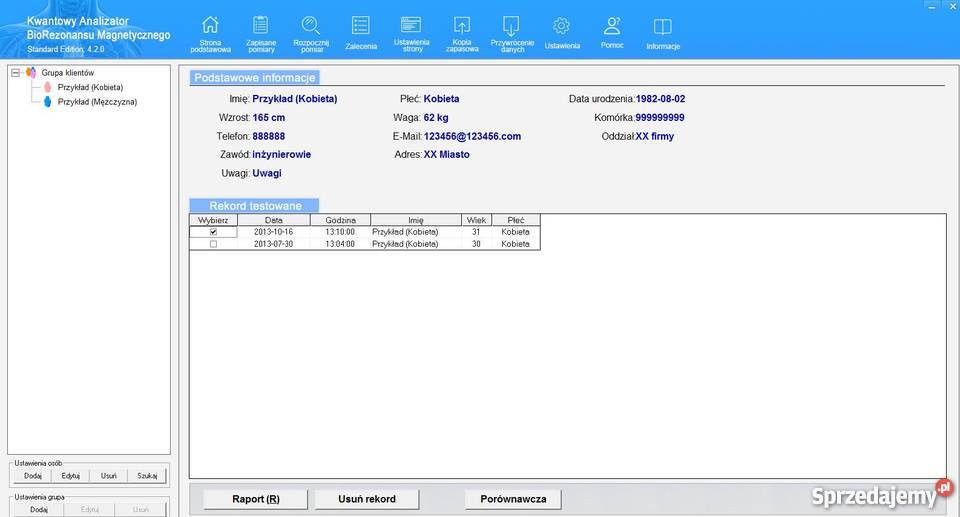Minimize the analyzer window
The height and width of the screenshot is (517, 960).
click(x=931, y=6)
